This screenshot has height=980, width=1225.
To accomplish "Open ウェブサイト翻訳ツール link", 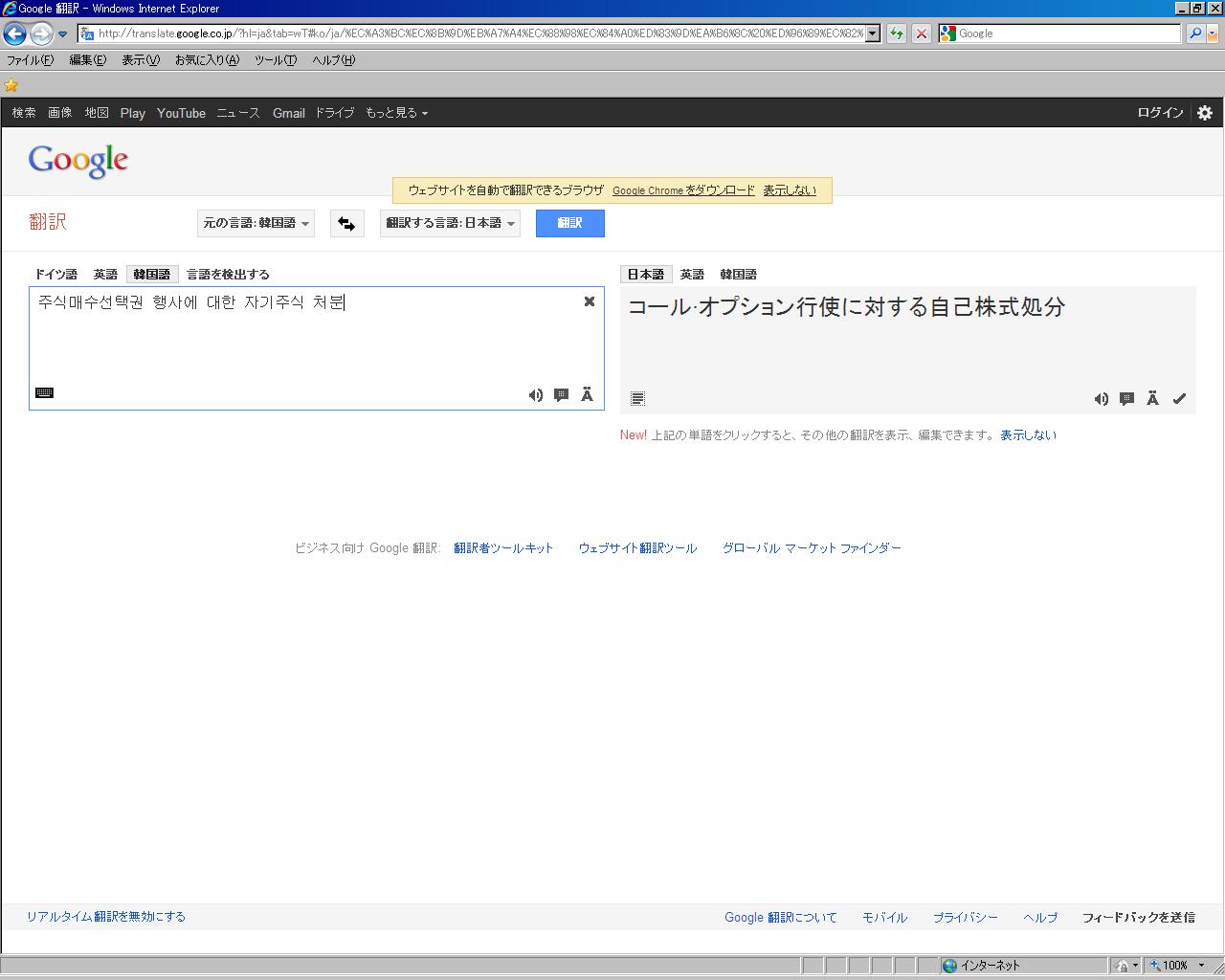I will click(637, 548).
